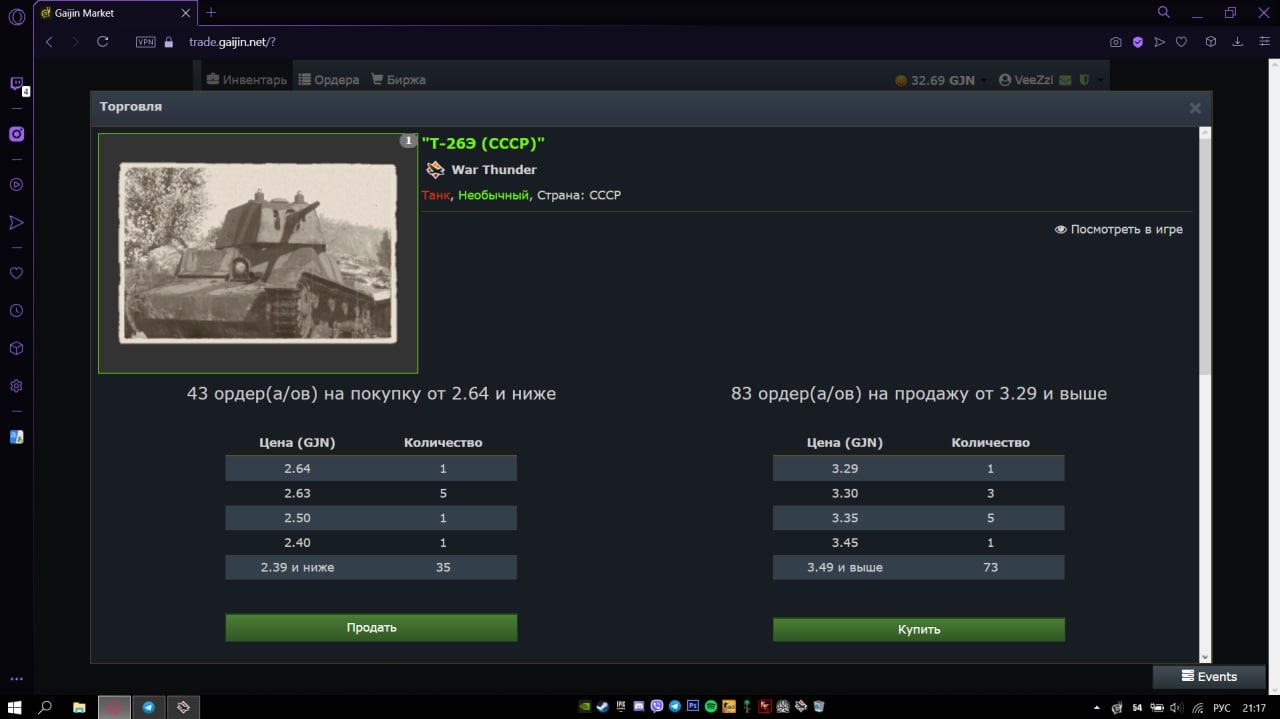
Task: Open Spotify from the tray icons
Action: (x=711, y=707)
